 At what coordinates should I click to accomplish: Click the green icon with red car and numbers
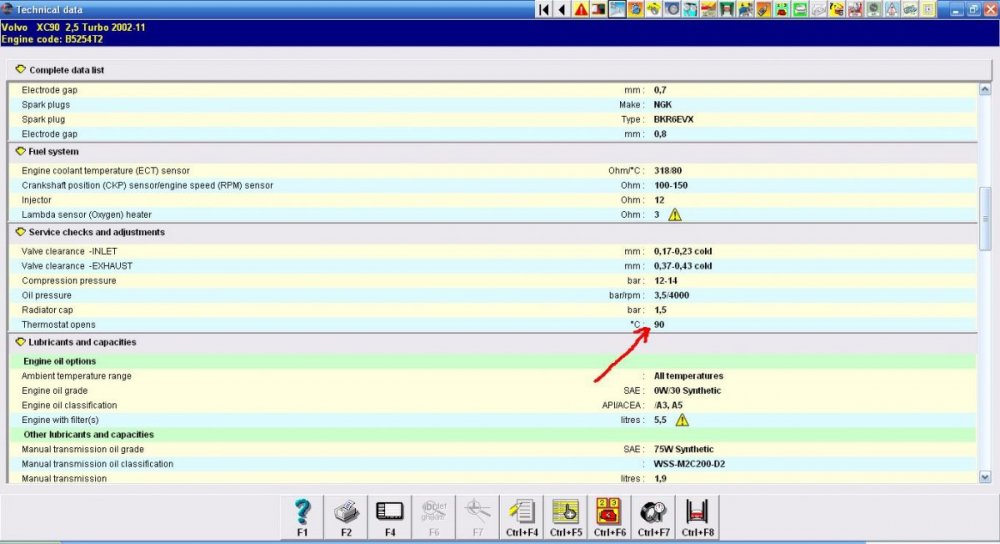pyautogui.click(x=781, y=10)
